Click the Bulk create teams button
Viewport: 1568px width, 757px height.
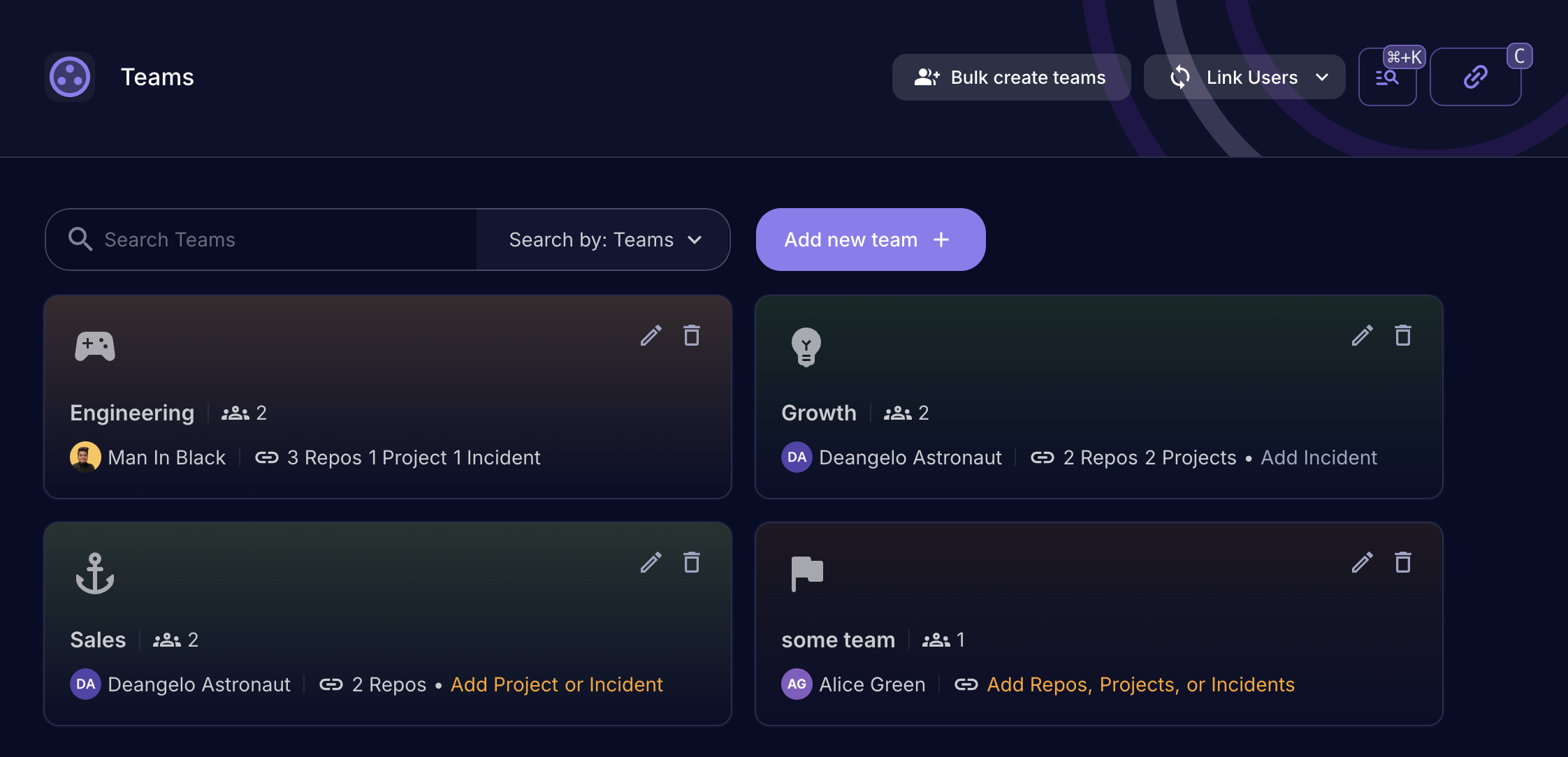point(1011,77)
